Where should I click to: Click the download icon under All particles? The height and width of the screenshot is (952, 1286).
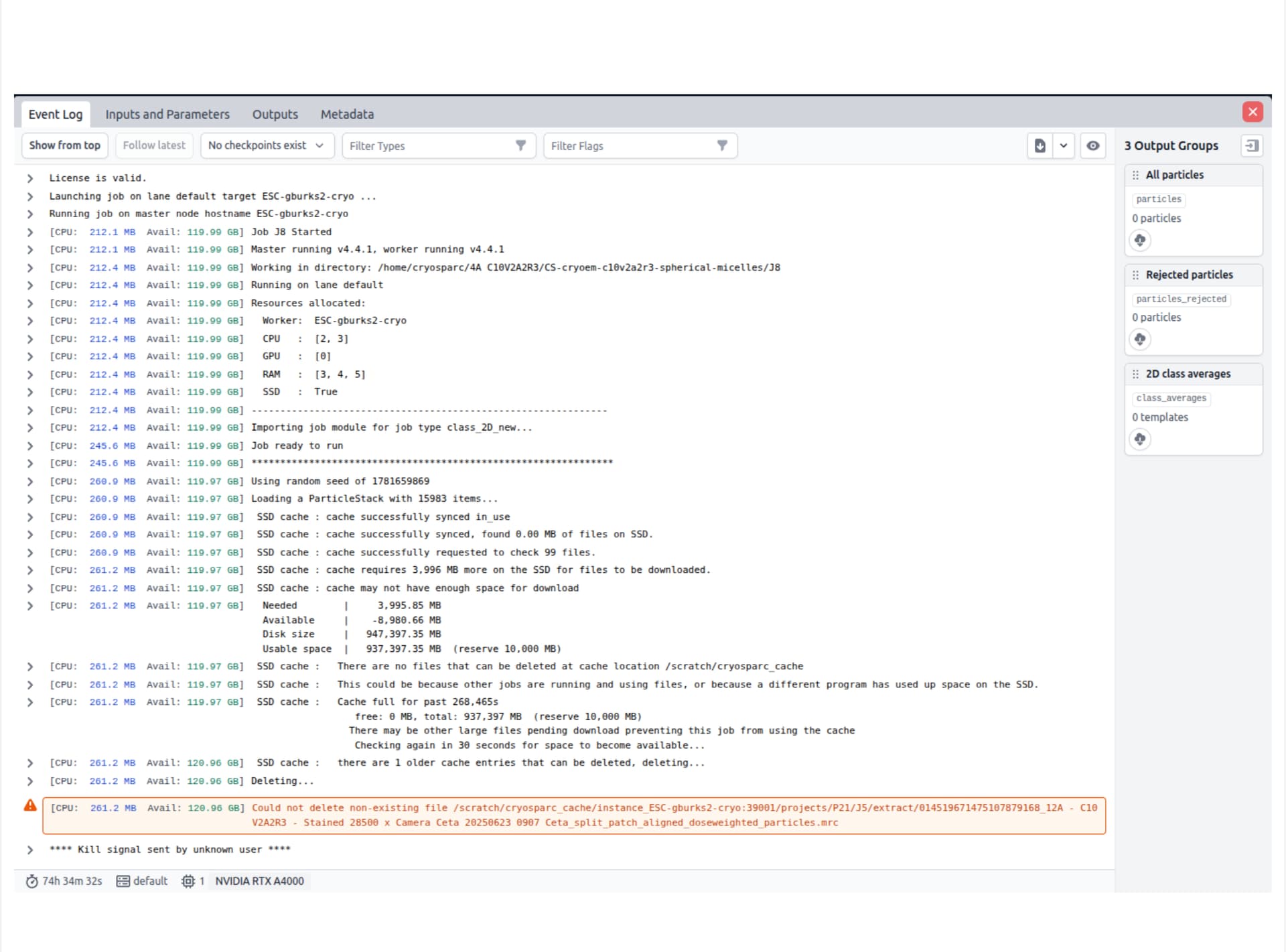1140,240
